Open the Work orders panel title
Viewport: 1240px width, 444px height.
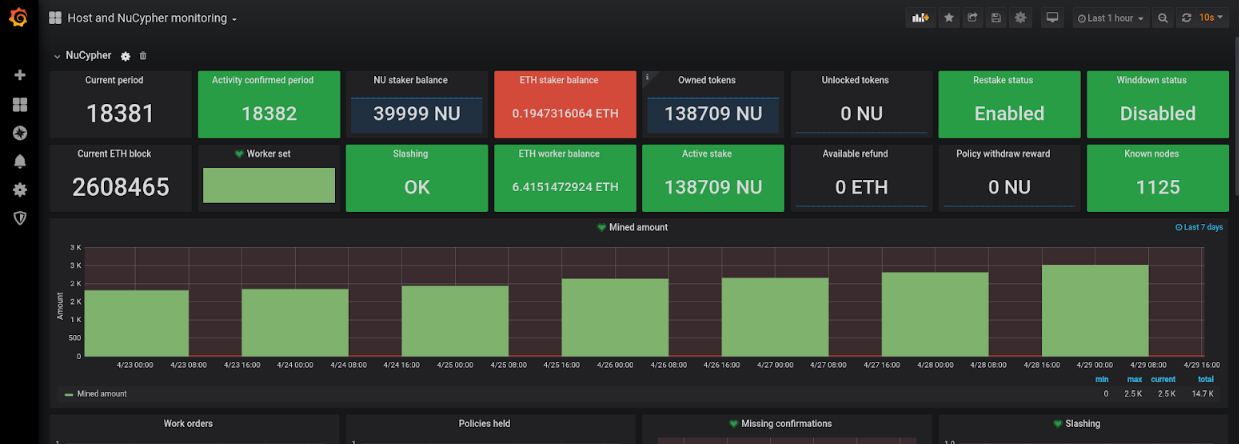point(188,424)
